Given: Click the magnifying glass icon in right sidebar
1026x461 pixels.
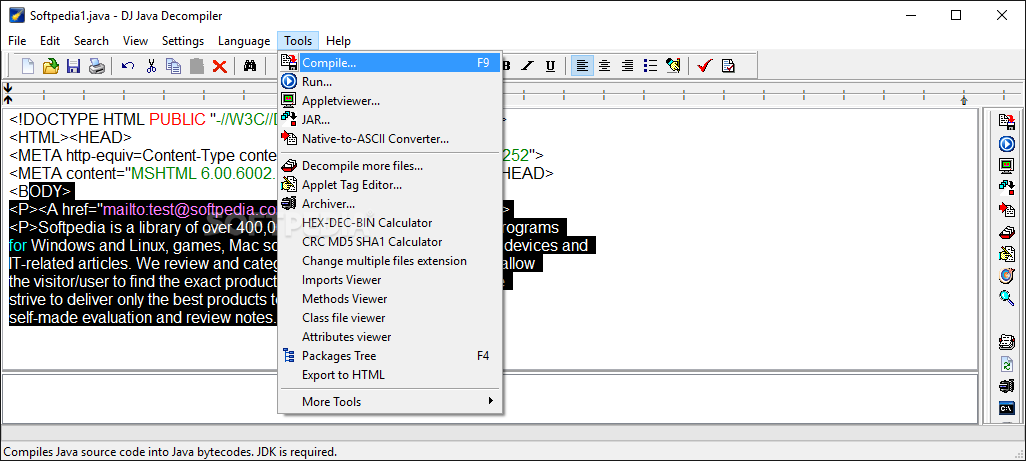Looking at the screenshot, I should (1006, 298).
